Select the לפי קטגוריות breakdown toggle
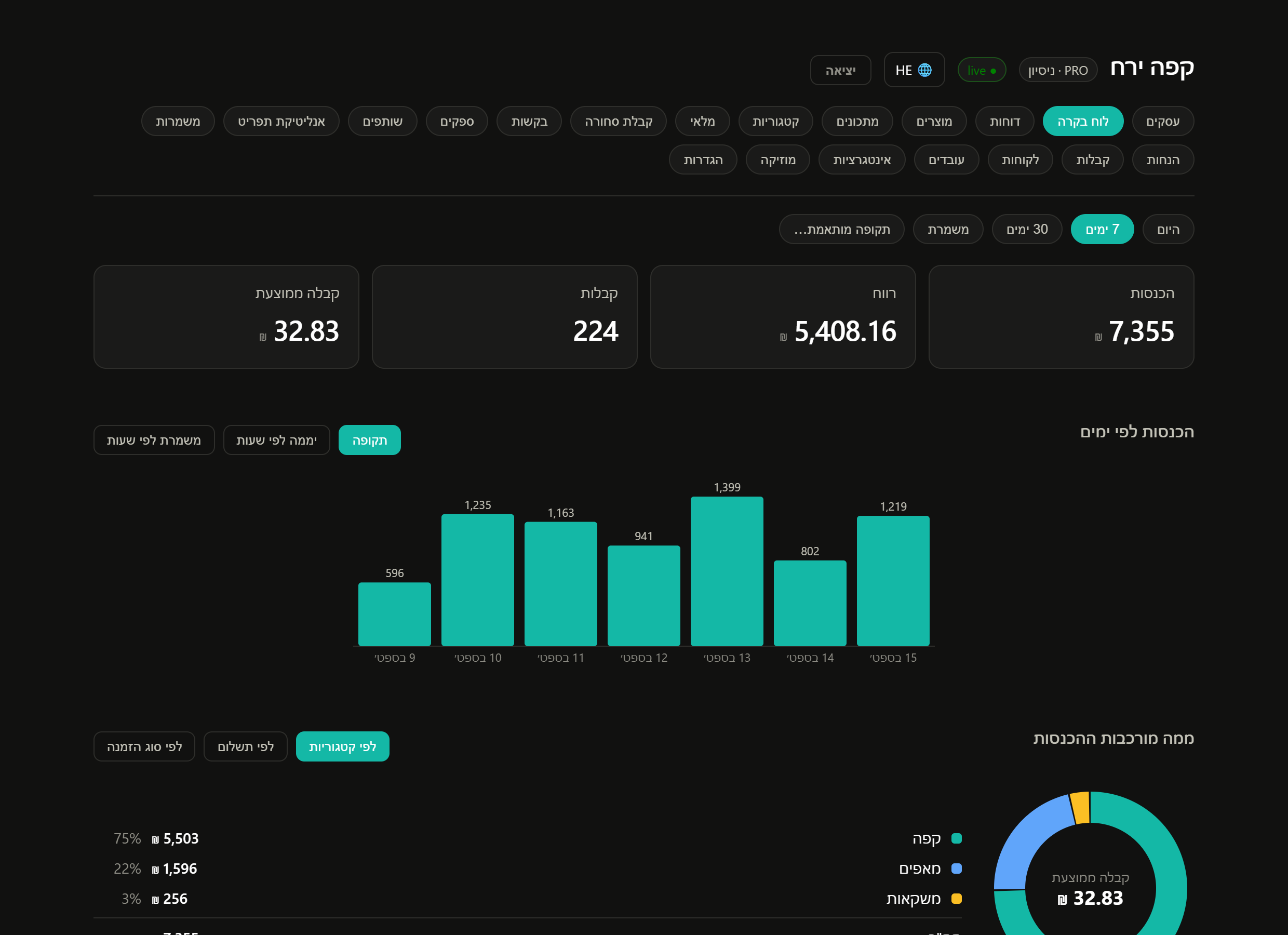This screenshot has height=935, width=1288. tap(342, 746)
